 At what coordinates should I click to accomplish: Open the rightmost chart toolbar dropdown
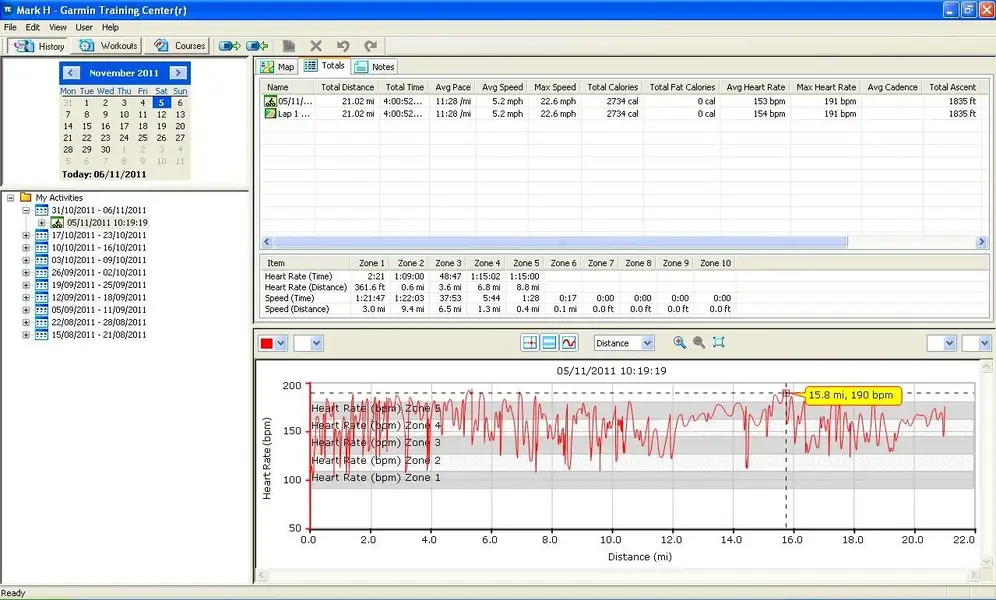point(977,343)
